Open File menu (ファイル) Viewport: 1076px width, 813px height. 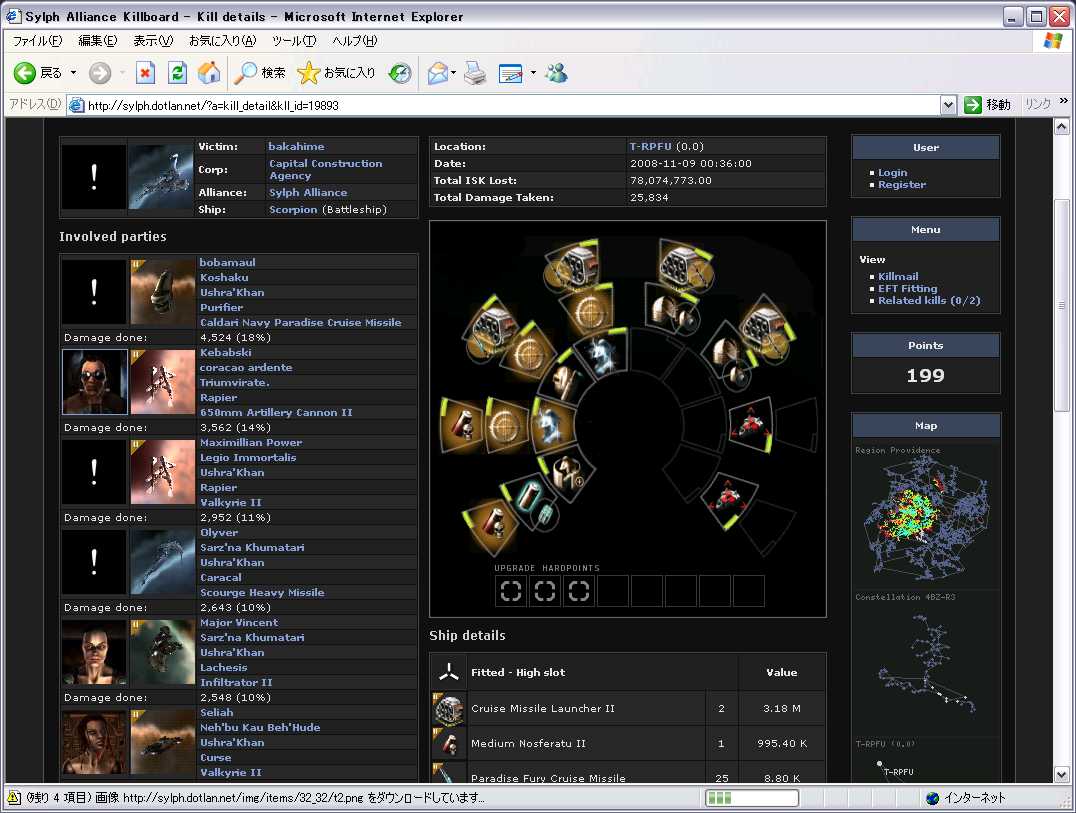pyautogui.click(x=38, y=41)
